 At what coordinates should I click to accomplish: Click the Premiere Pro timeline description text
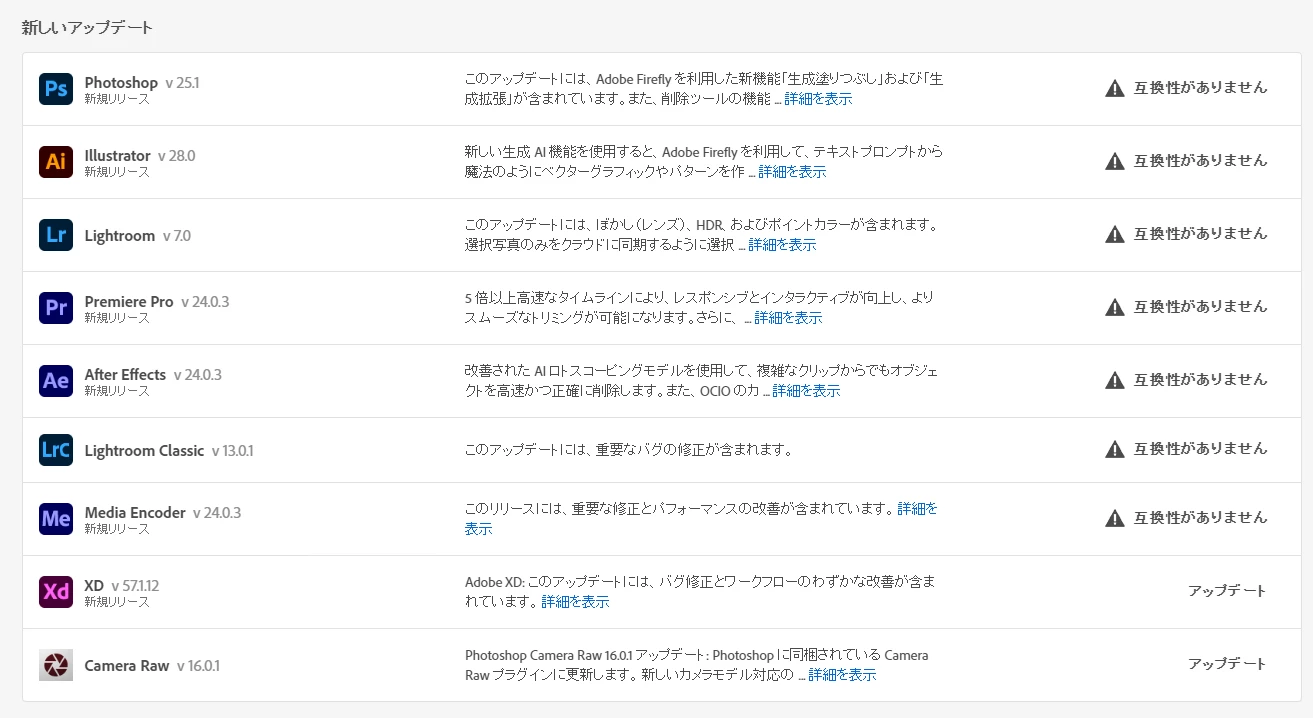[700, 308]
